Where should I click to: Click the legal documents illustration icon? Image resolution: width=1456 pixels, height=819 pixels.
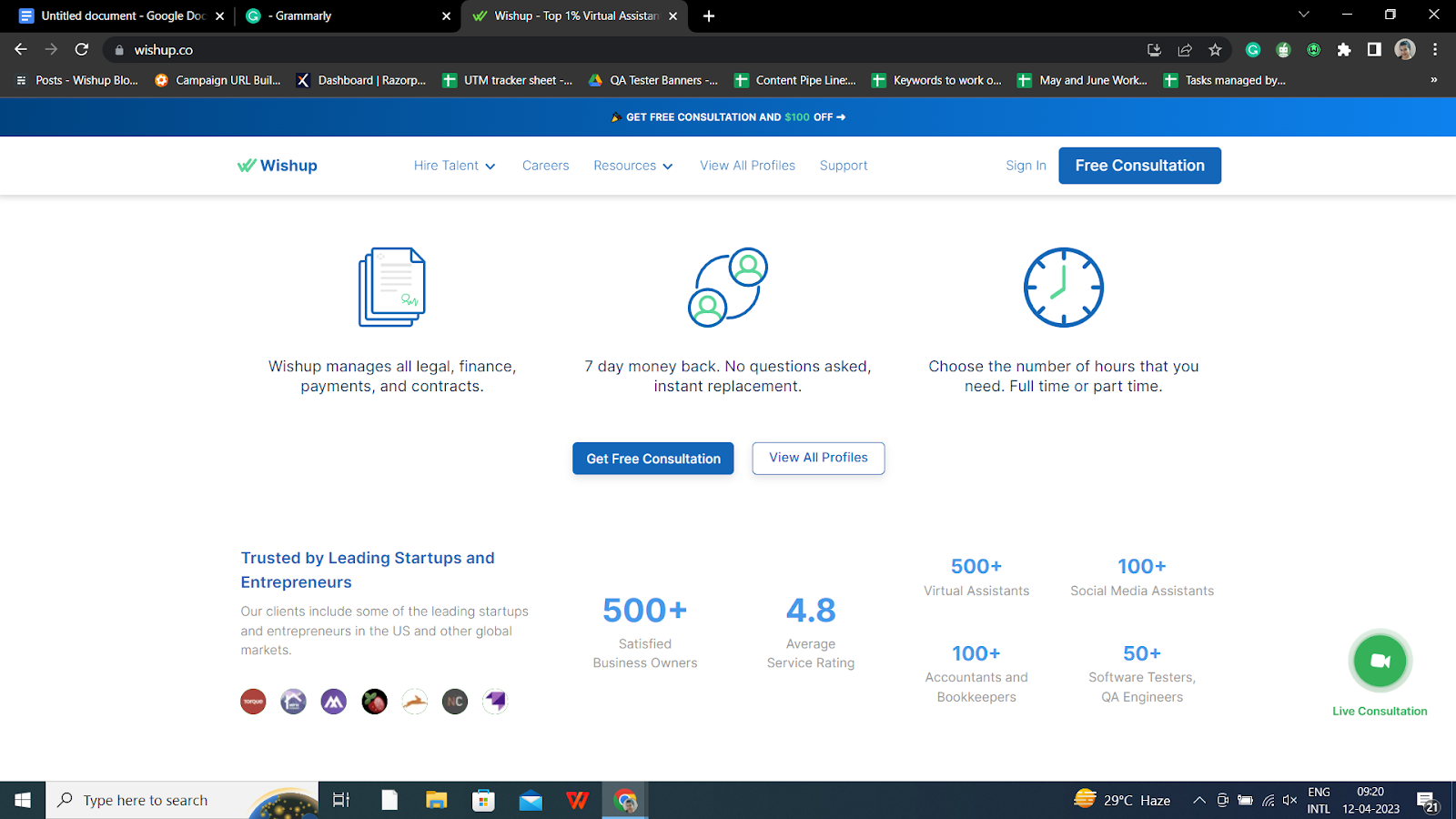[392, 287]
